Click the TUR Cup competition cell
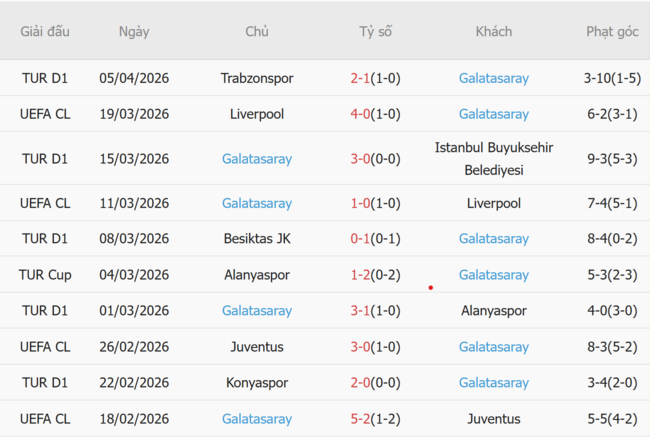This screenshot has width=650, height=444. pyautogui.click(x=45, y=275)
